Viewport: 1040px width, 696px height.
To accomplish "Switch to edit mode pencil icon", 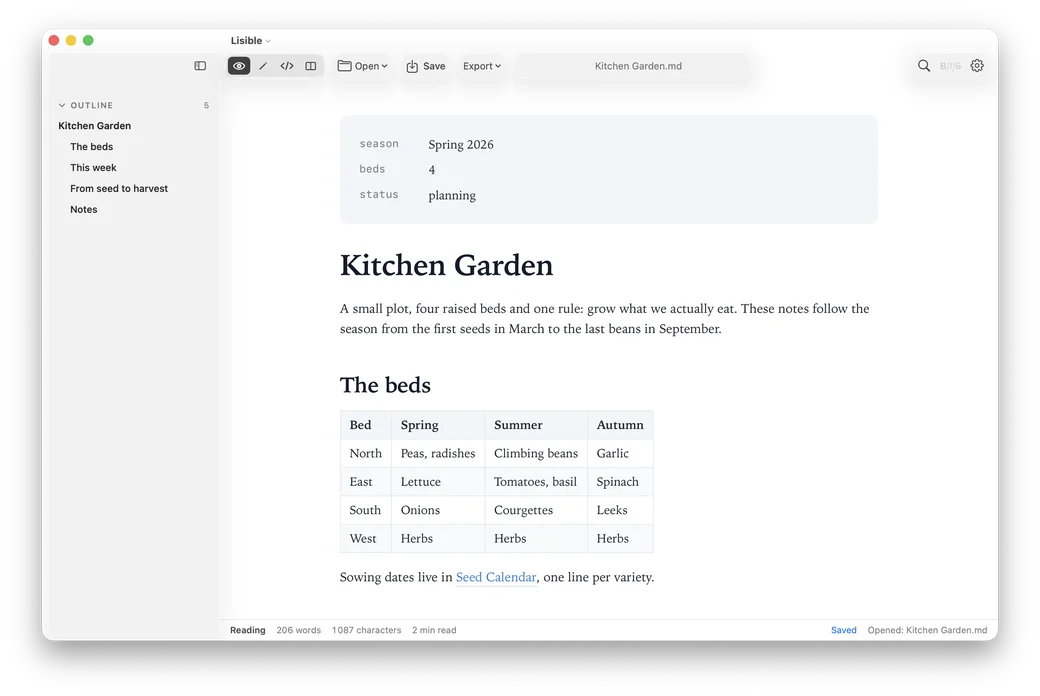I will (x=263, y=66).
